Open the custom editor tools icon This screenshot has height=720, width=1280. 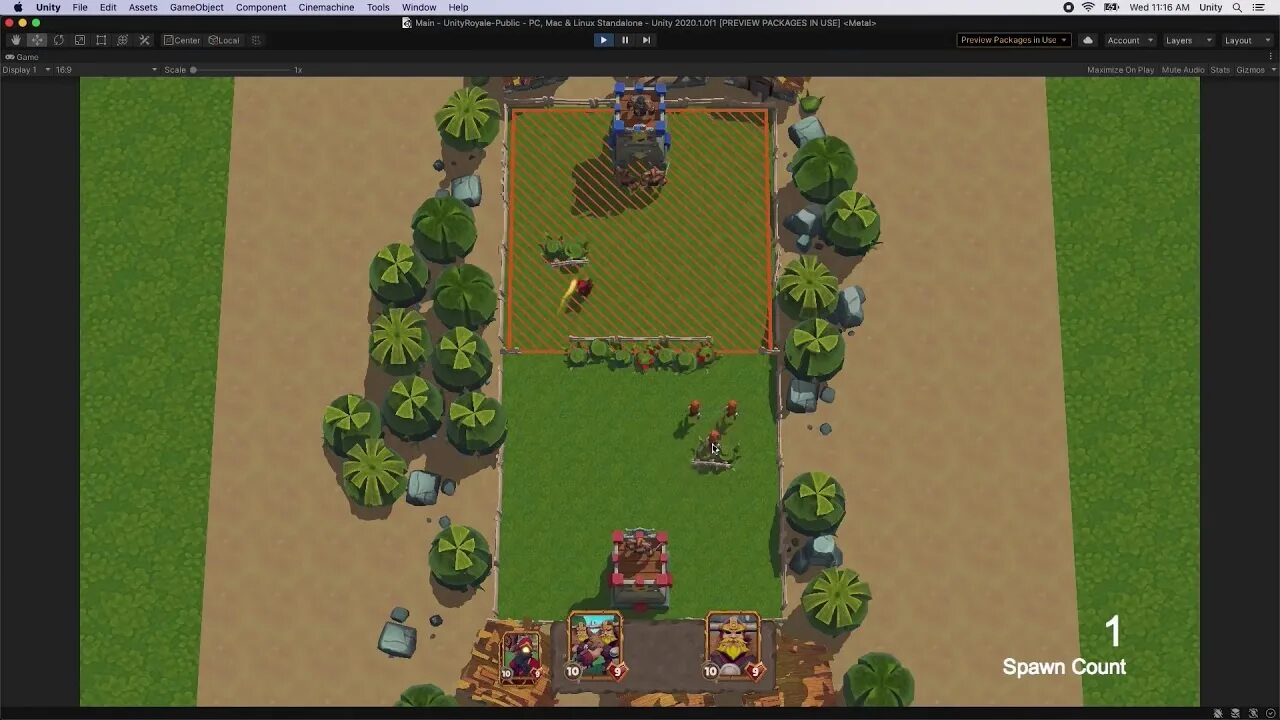point(144,40)
